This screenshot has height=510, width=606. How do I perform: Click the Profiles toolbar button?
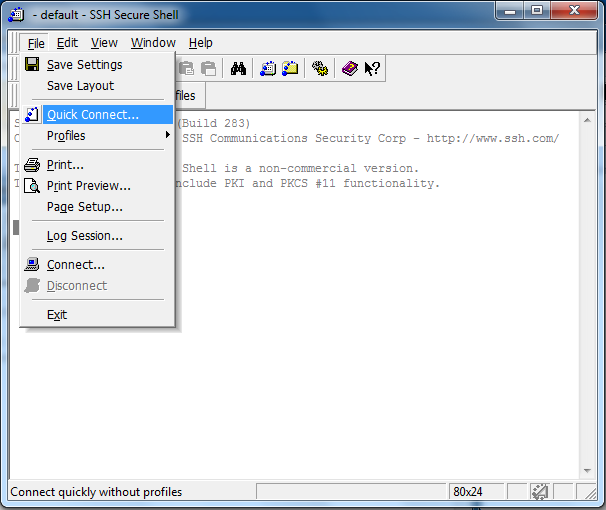tap(190, 95)
